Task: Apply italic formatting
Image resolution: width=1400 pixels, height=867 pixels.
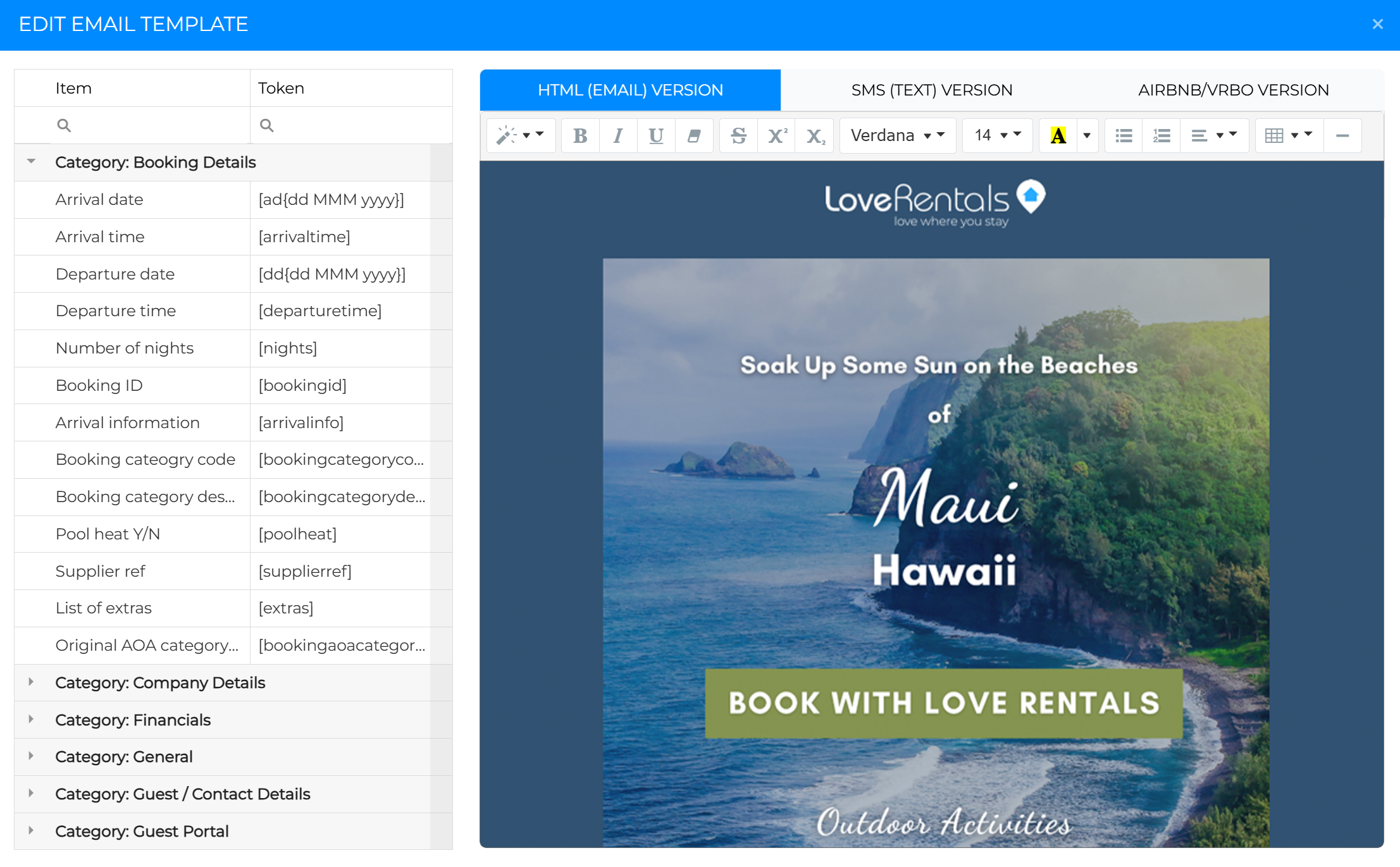Action: coord(618,135)
